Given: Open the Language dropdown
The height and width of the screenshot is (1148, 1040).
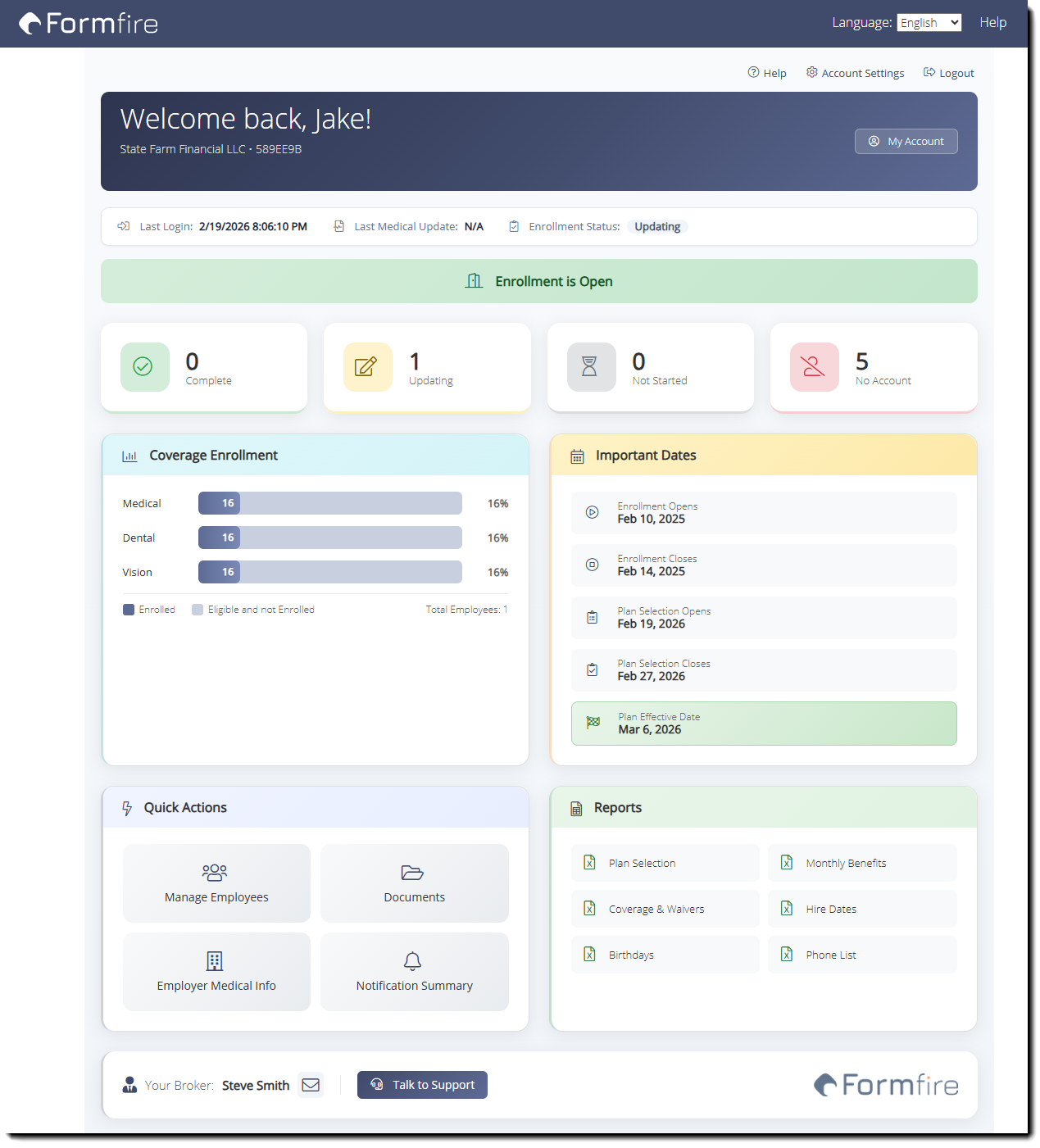Looking at the screenshot, I should coord(929,23).
